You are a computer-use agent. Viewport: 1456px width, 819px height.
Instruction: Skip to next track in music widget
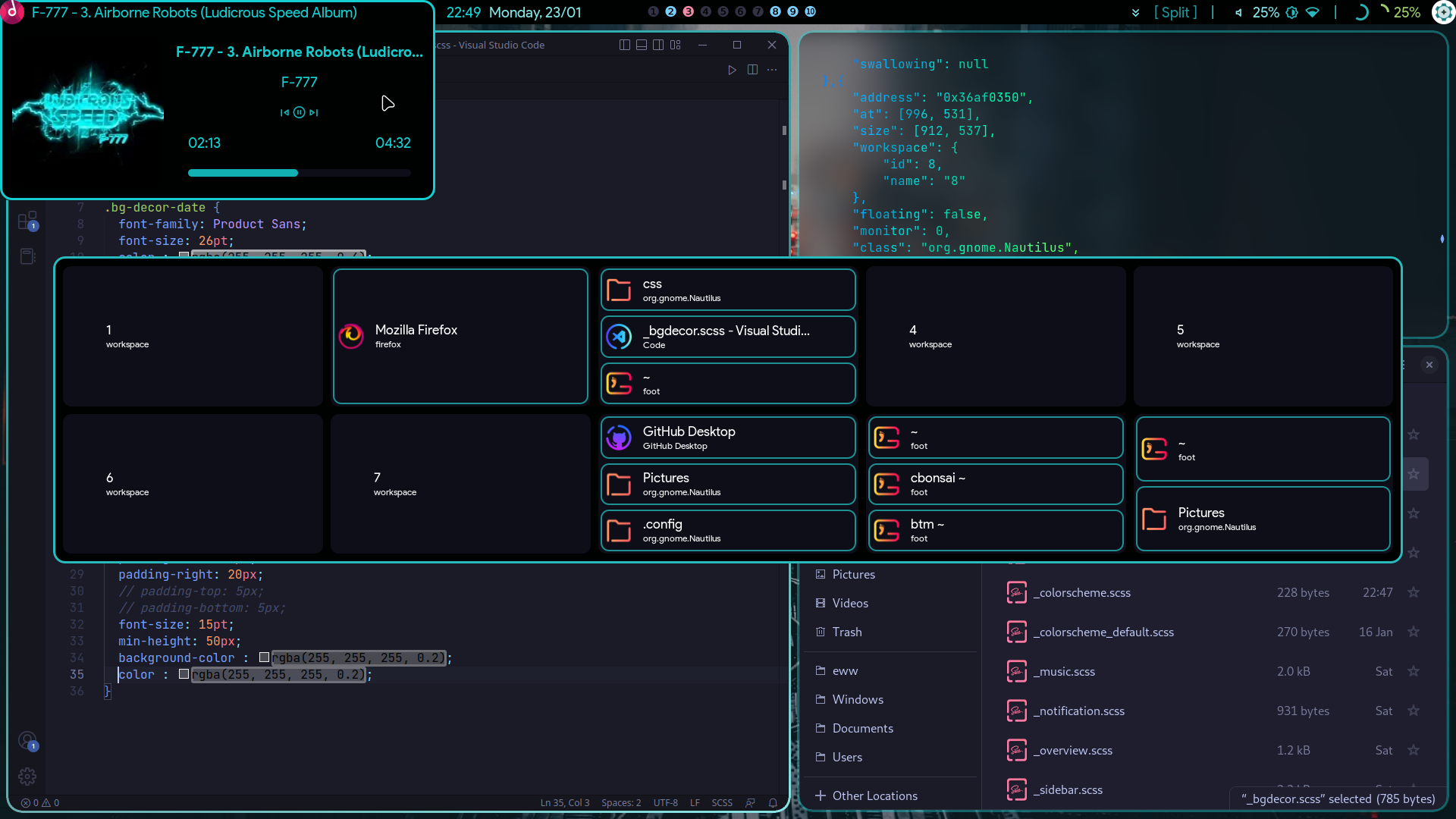click(x=314, y=112)
